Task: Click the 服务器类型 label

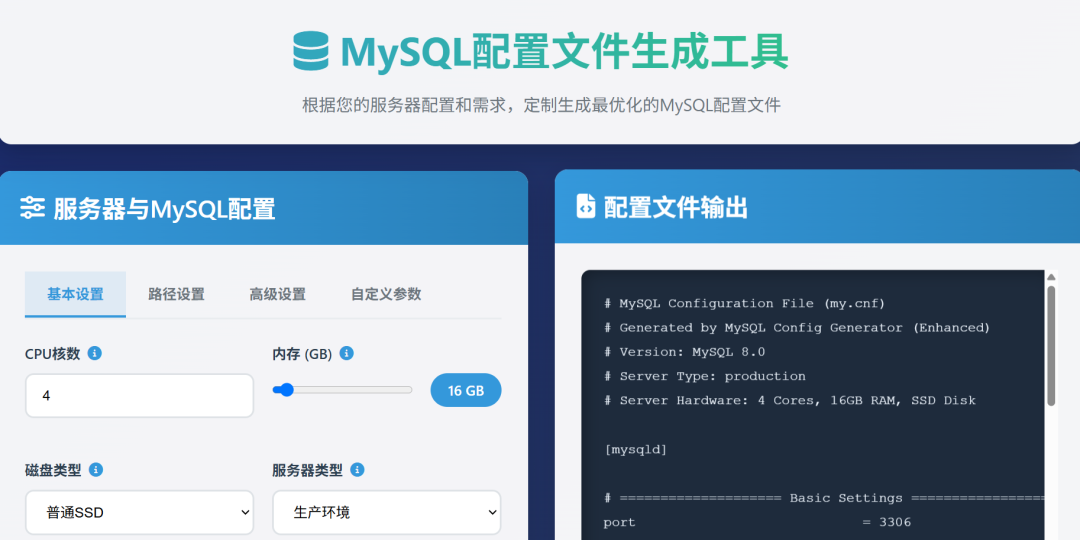Action: [308, 470]
